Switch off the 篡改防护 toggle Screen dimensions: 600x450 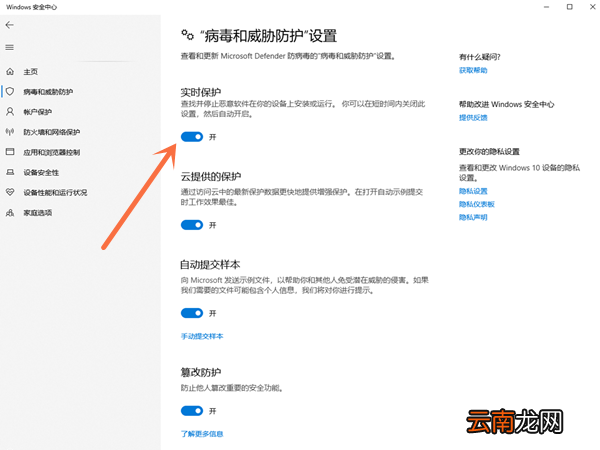(x=192, y=411)
